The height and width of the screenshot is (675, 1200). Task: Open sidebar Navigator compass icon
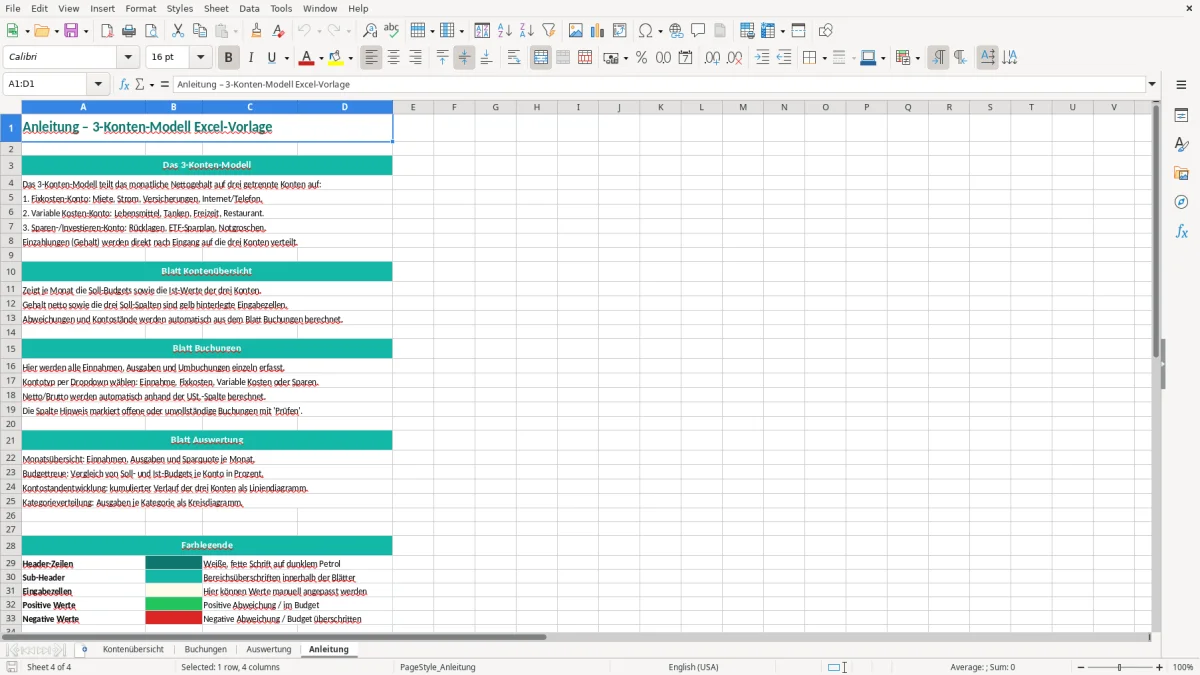pyautogui.click(x=1181, y=202)
